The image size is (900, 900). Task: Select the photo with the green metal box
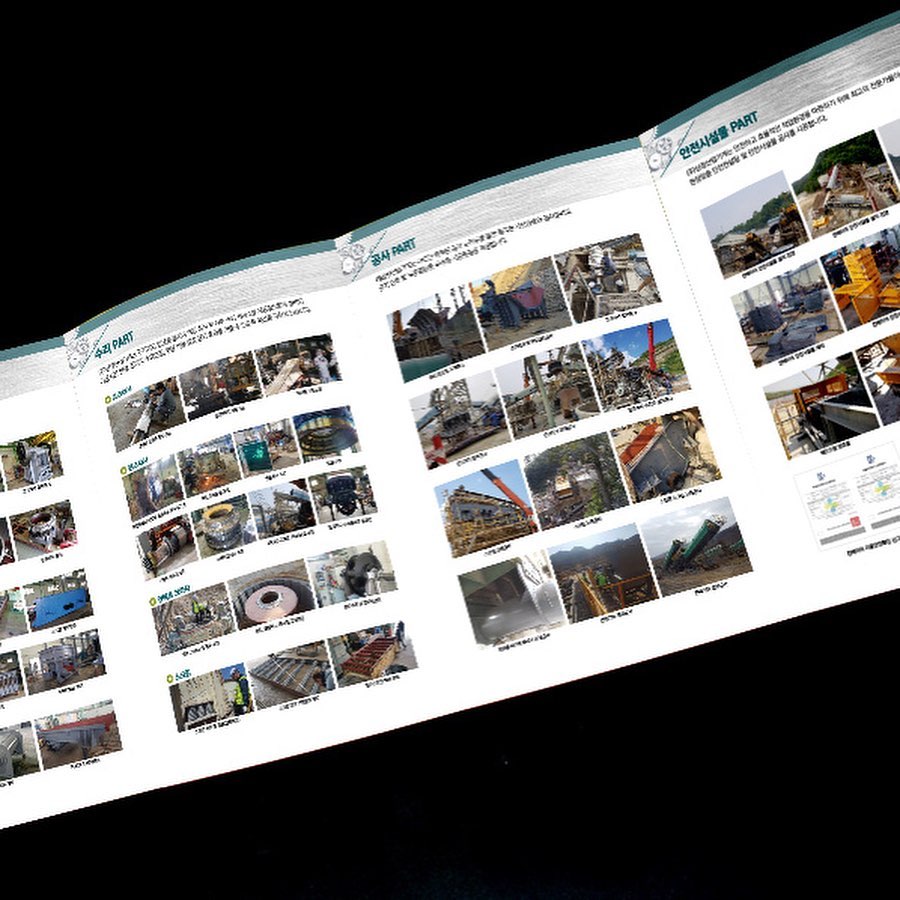(267, 448)
